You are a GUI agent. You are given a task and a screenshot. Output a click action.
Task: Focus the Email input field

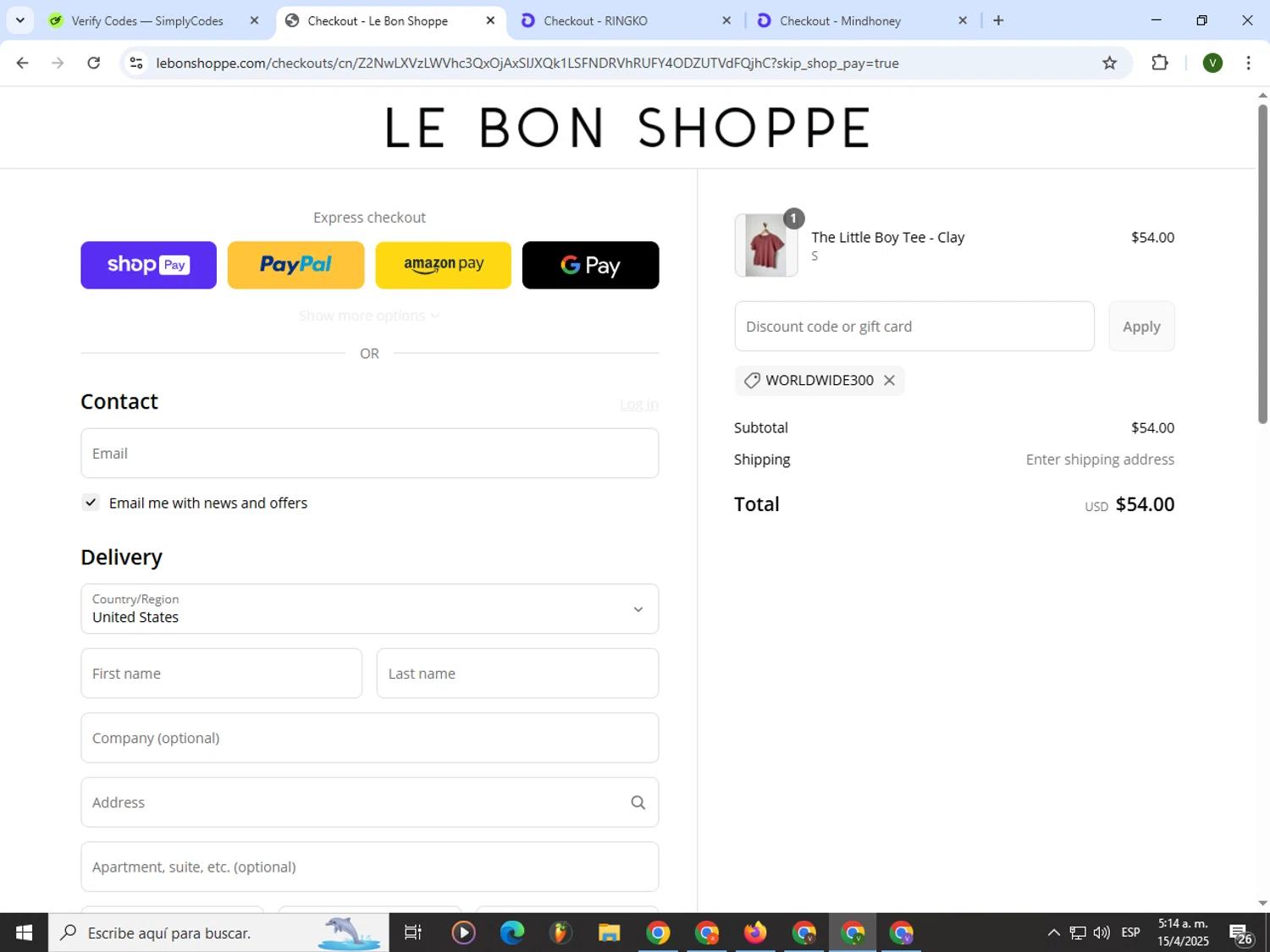(369, 453)
